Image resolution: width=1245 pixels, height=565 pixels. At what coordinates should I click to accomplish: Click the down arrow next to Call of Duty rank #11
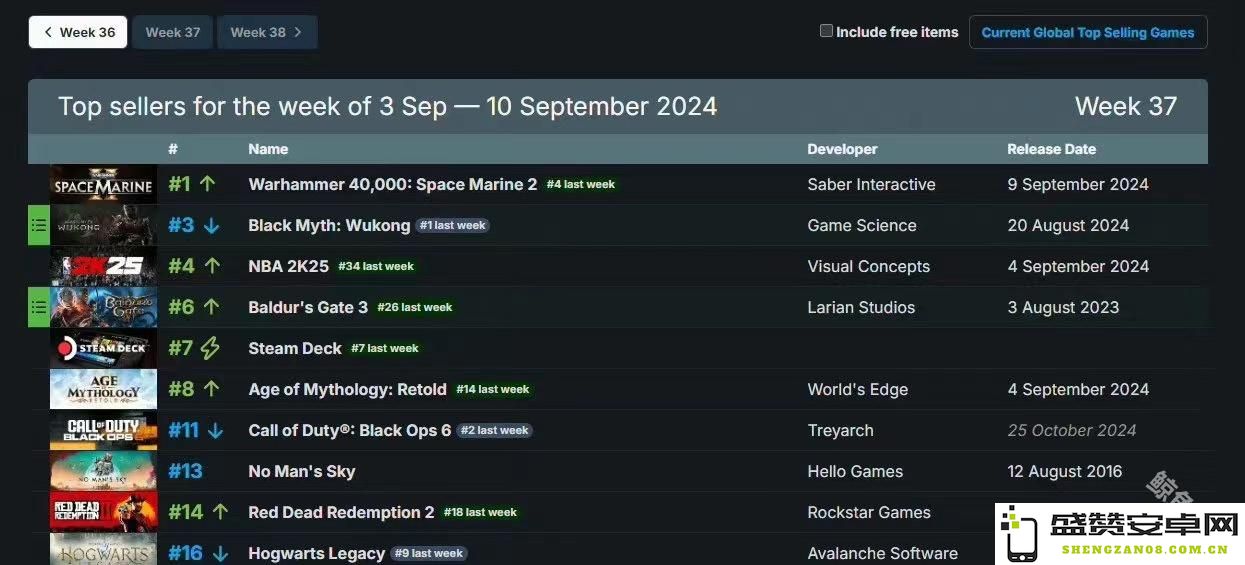click(216, 431)
